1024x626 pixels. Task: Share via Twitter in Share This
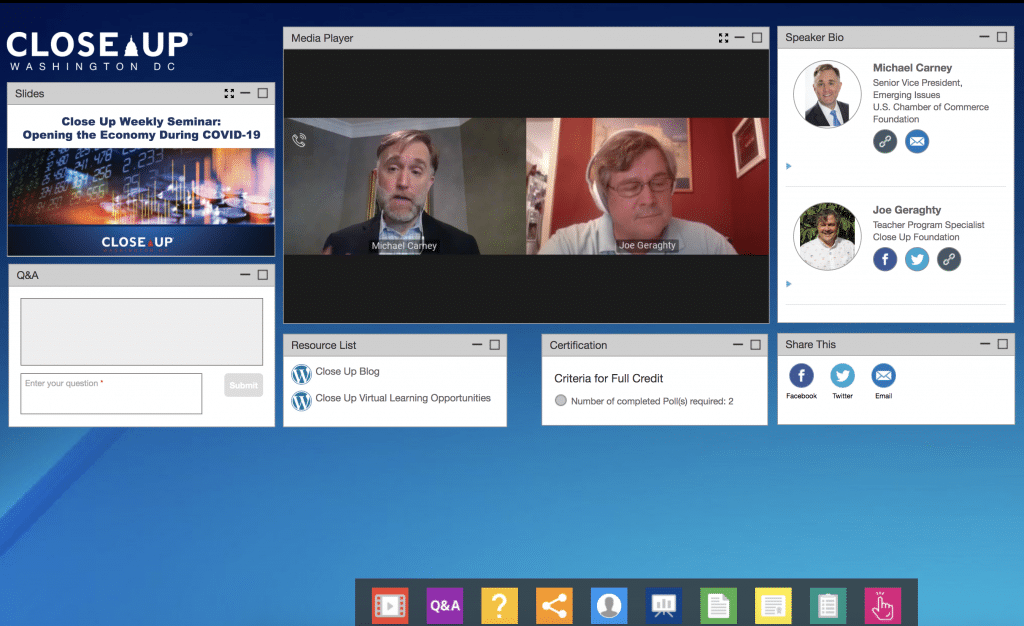[x=842, y=375]
